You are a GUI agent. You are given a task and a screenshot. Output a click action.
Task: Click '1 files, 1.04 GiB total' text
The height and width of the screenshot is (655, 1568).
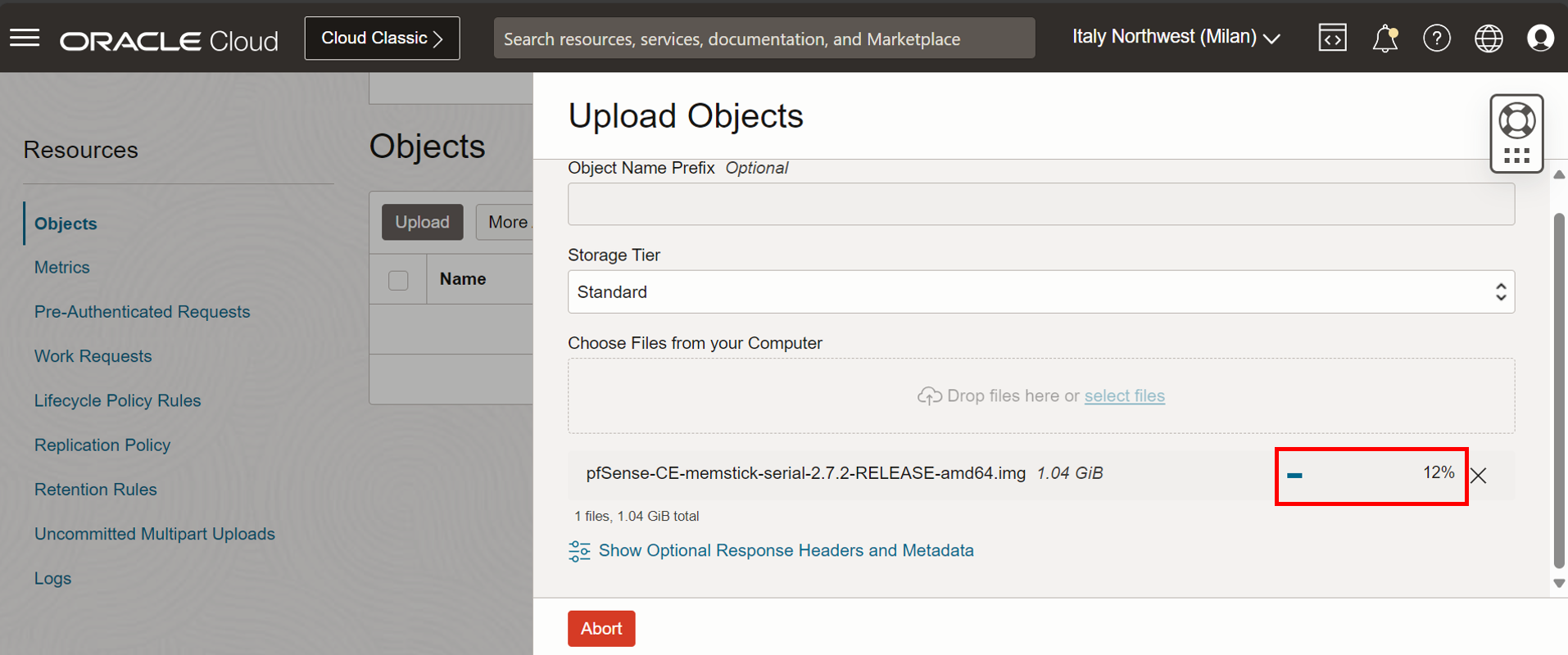(637, 517)
